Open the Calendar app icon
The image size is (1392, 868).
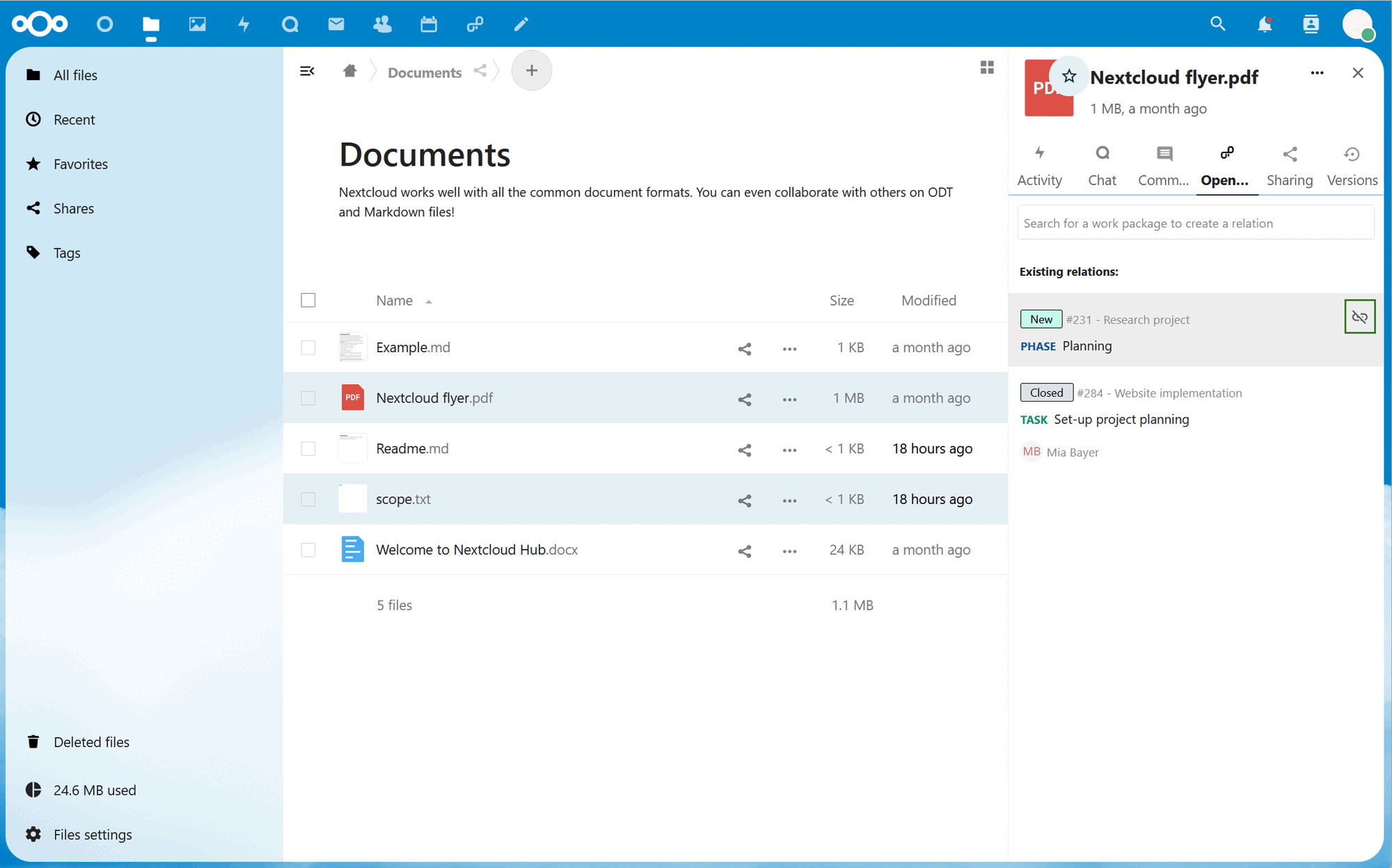pos(429,23)
